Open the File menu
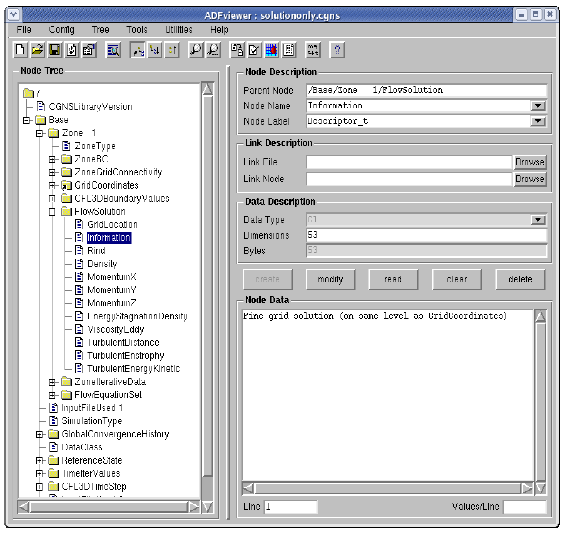The height and width of the screenshot is (533, 562). [x=24, y=29]
